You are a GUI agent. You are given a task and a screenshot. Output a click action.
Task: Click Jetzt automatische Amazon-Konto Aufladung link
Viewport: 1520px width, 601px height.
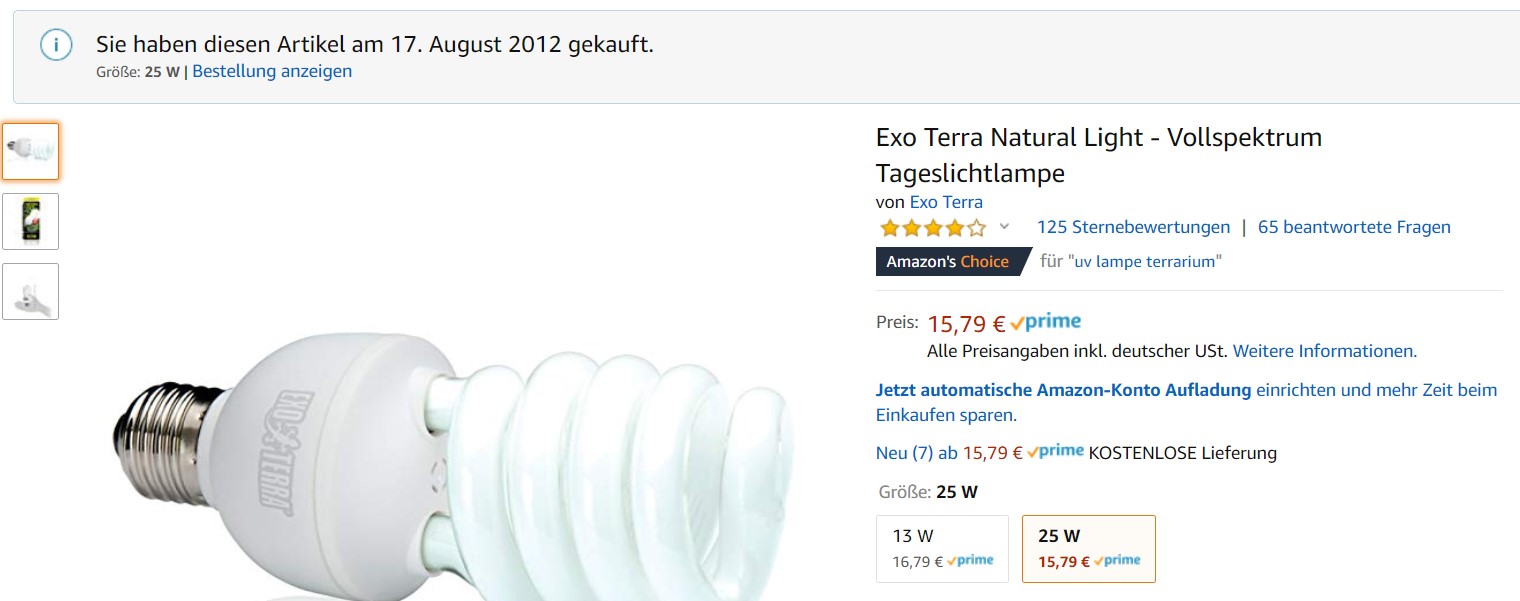pyautogui.click(x=1063, y=390)
